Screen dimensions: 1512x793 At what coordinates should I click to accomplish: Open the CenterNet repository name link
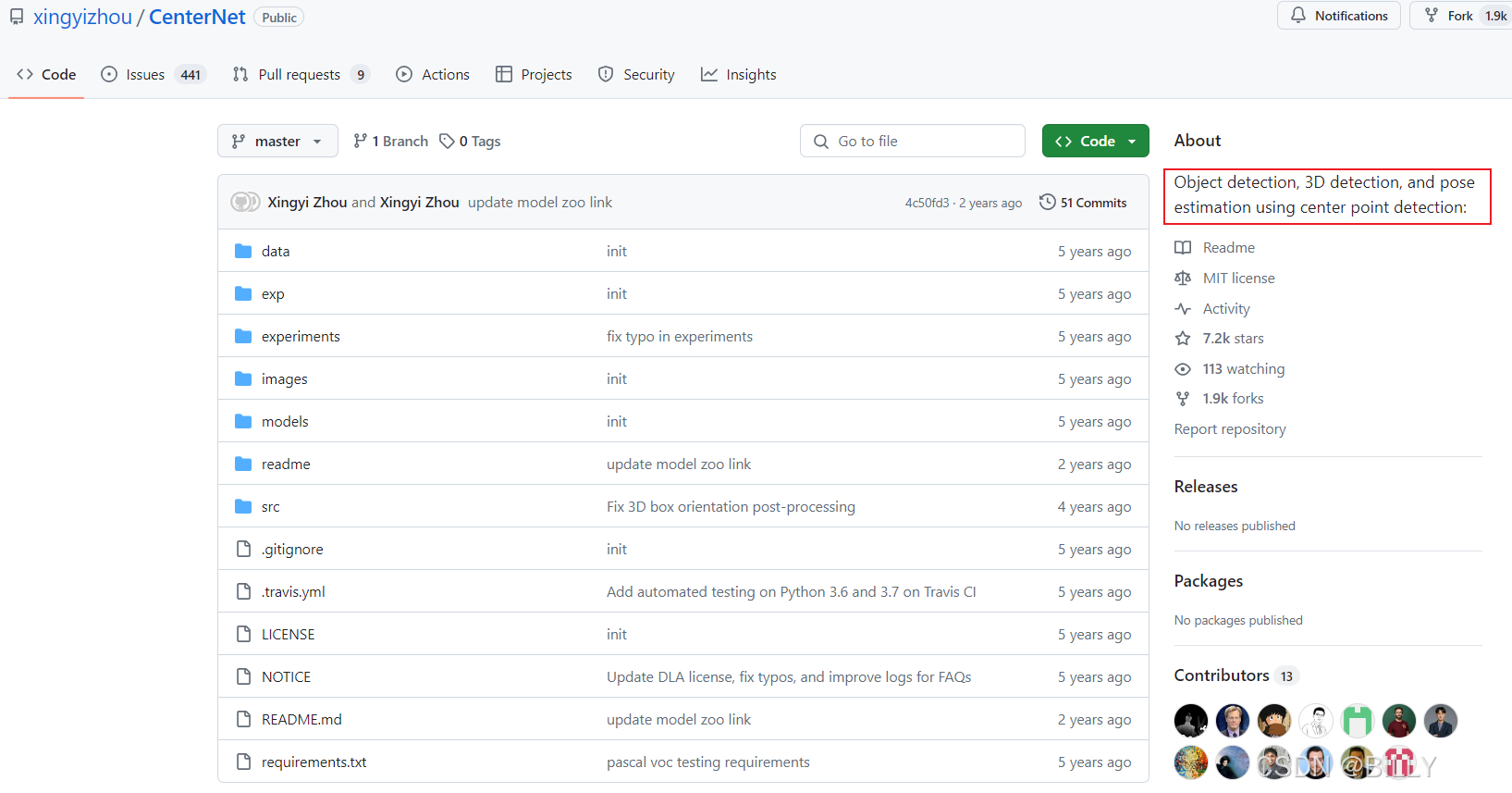click(x=197, y=17)
